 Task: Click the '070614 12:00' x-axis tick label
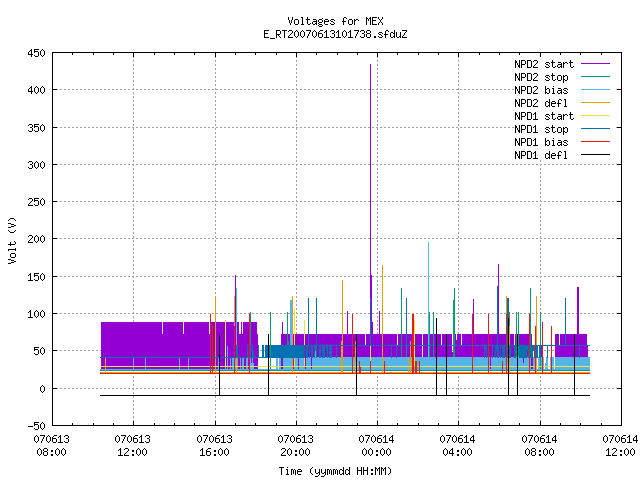pos(620,446)
